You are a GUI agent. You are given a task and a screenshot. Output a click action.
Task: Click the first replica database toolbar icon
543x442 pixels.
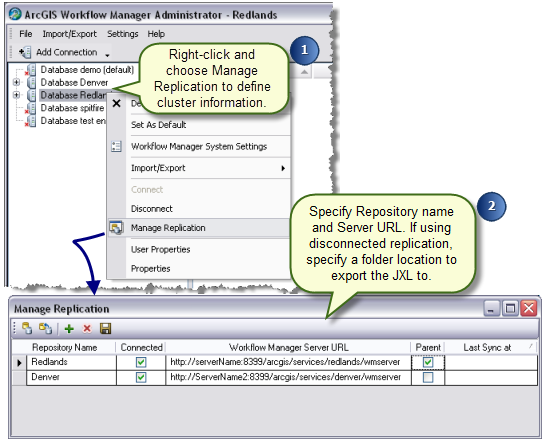coord(27,328)
